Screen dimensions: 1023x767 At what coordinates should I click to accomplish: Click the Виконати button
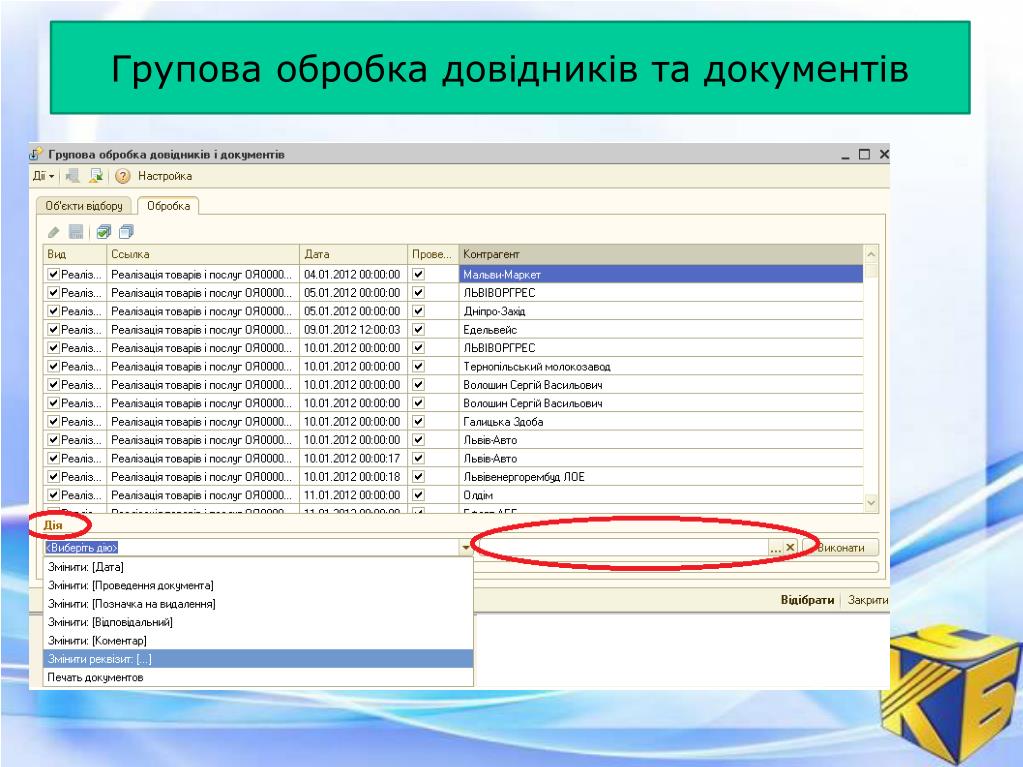click(840, 548)
